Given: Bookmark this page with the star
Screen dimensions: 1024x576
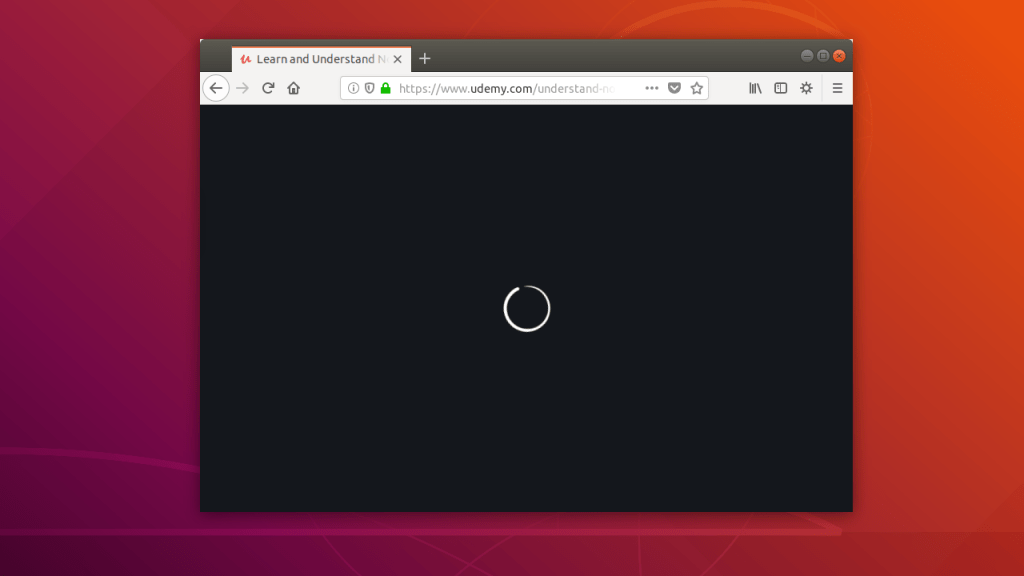Looking at the screenshot, I should [697, 88].
